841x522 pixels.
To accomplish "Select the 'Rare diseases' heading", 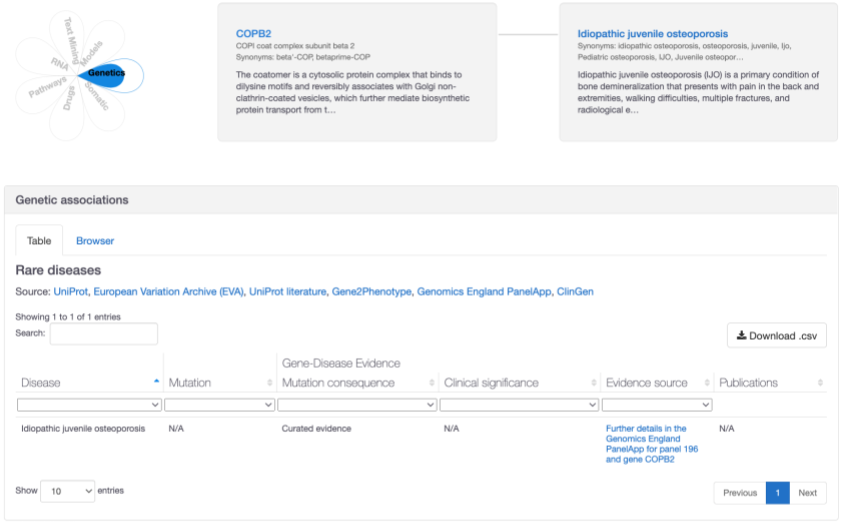I will (x=58, y=270).
